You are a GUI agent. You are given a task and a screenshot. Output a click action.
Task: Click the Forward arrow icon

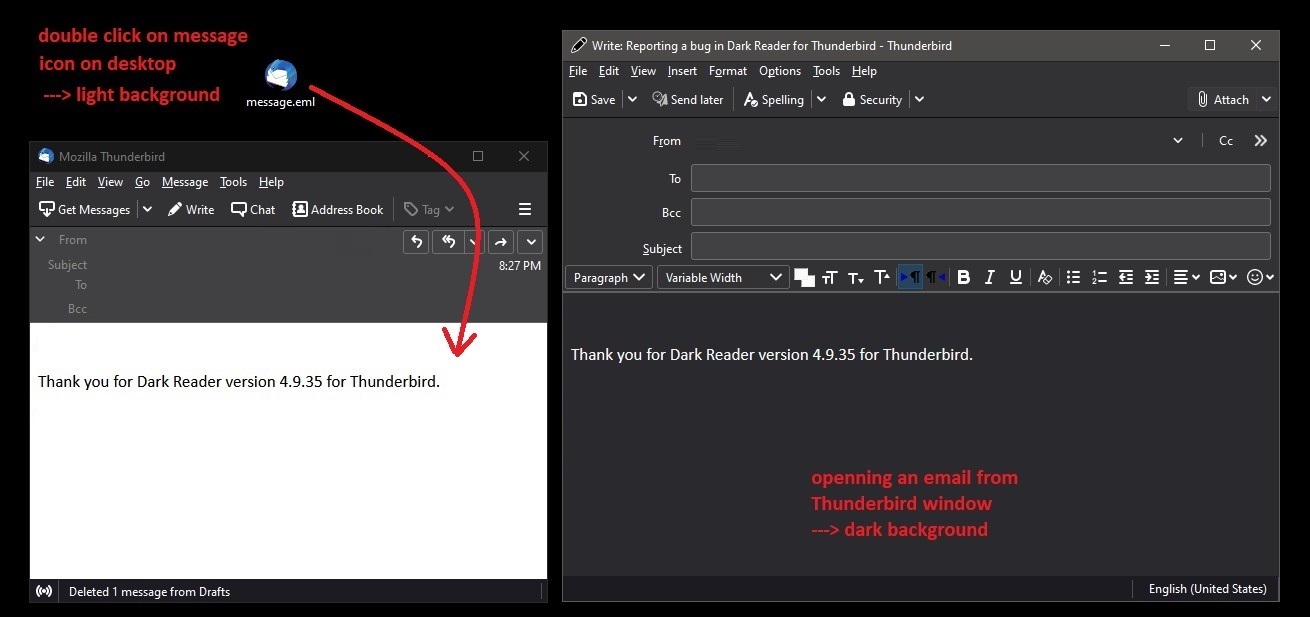[500, 241]
